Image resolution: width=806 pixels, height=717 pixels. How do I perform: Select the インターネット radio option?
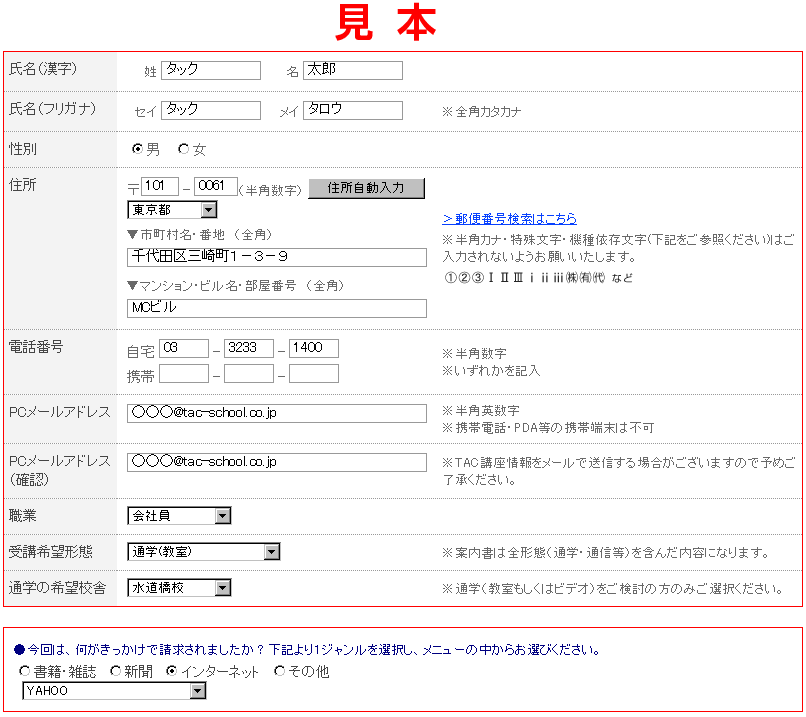(172, 671)
